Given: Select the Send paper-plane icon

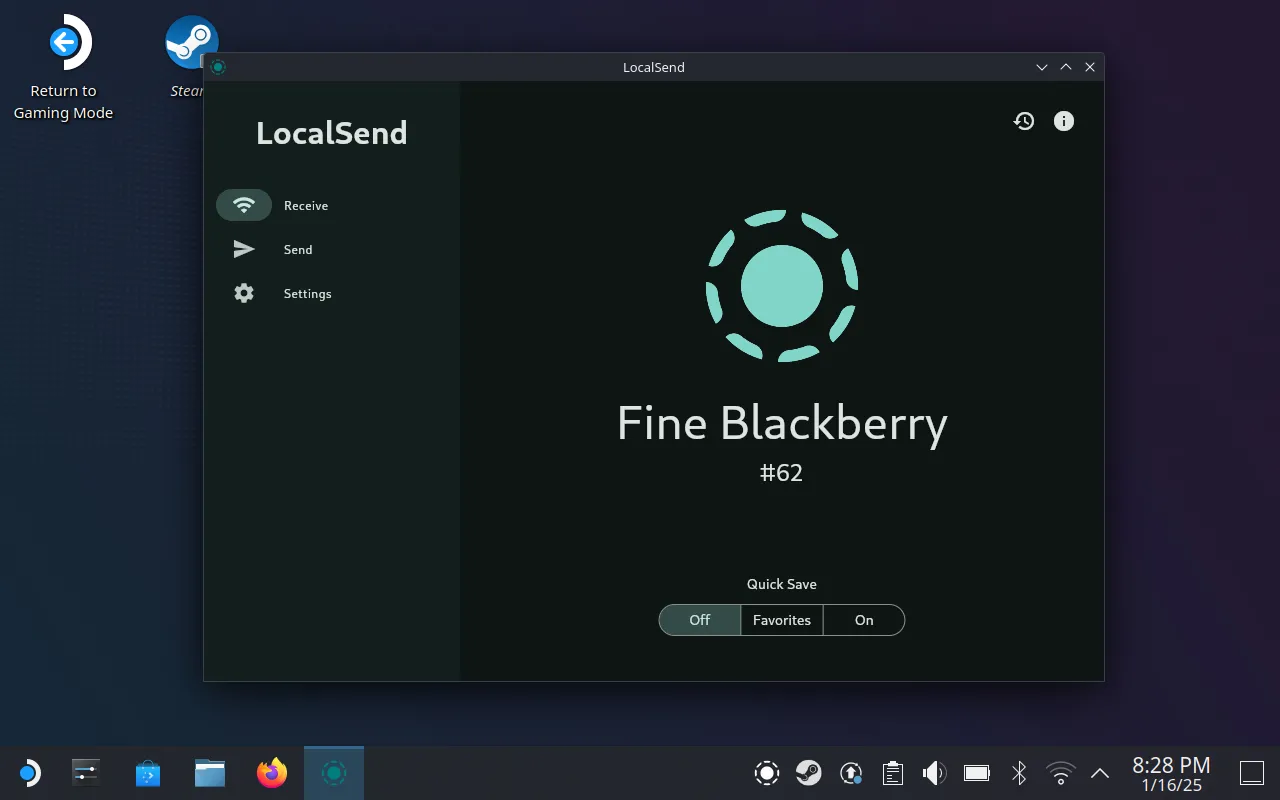Looking at the screenshot, I should click(244, 249).
